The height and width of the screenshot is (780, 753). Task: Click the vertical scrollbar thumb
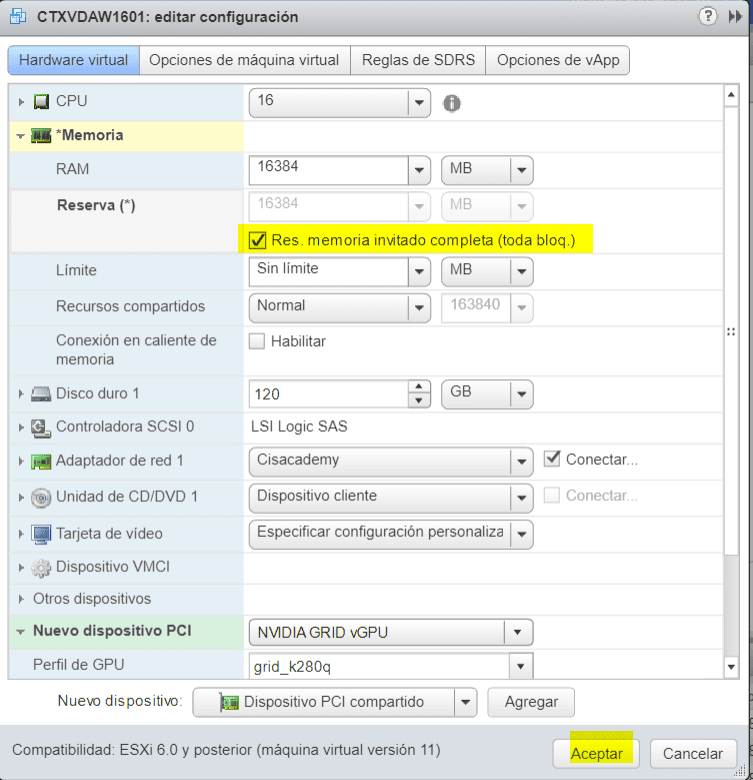[731, 330]
